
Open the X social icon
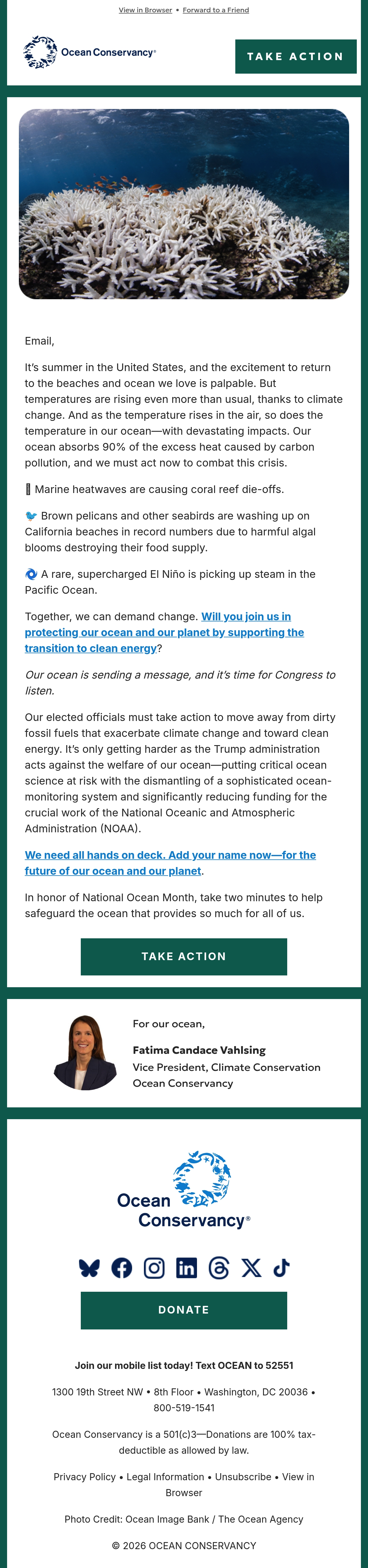(x=251, y=1268)
